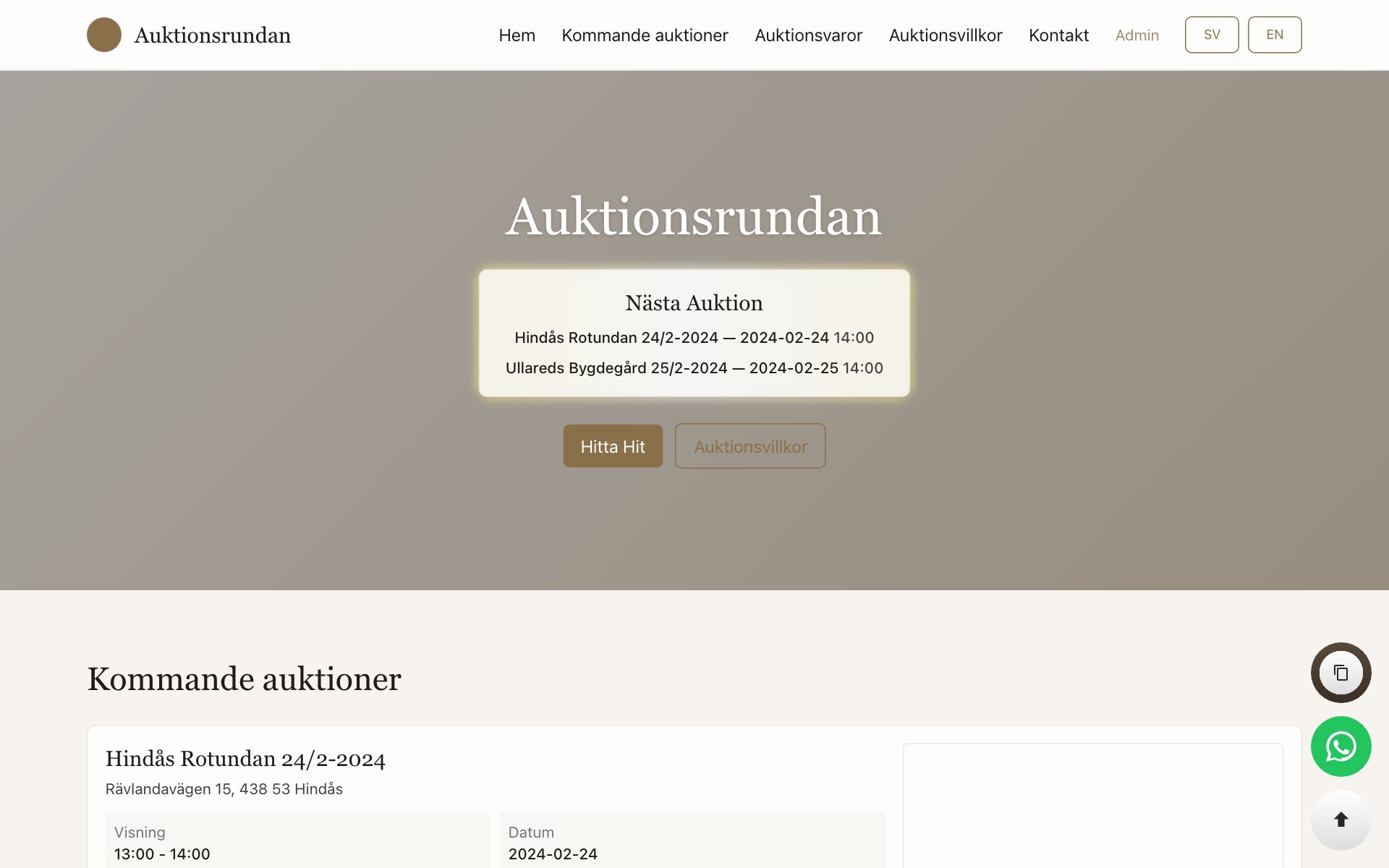1389x868 pixels.
Task: Click the scroll-to-top arrow button
Action: click(1341, 820)
